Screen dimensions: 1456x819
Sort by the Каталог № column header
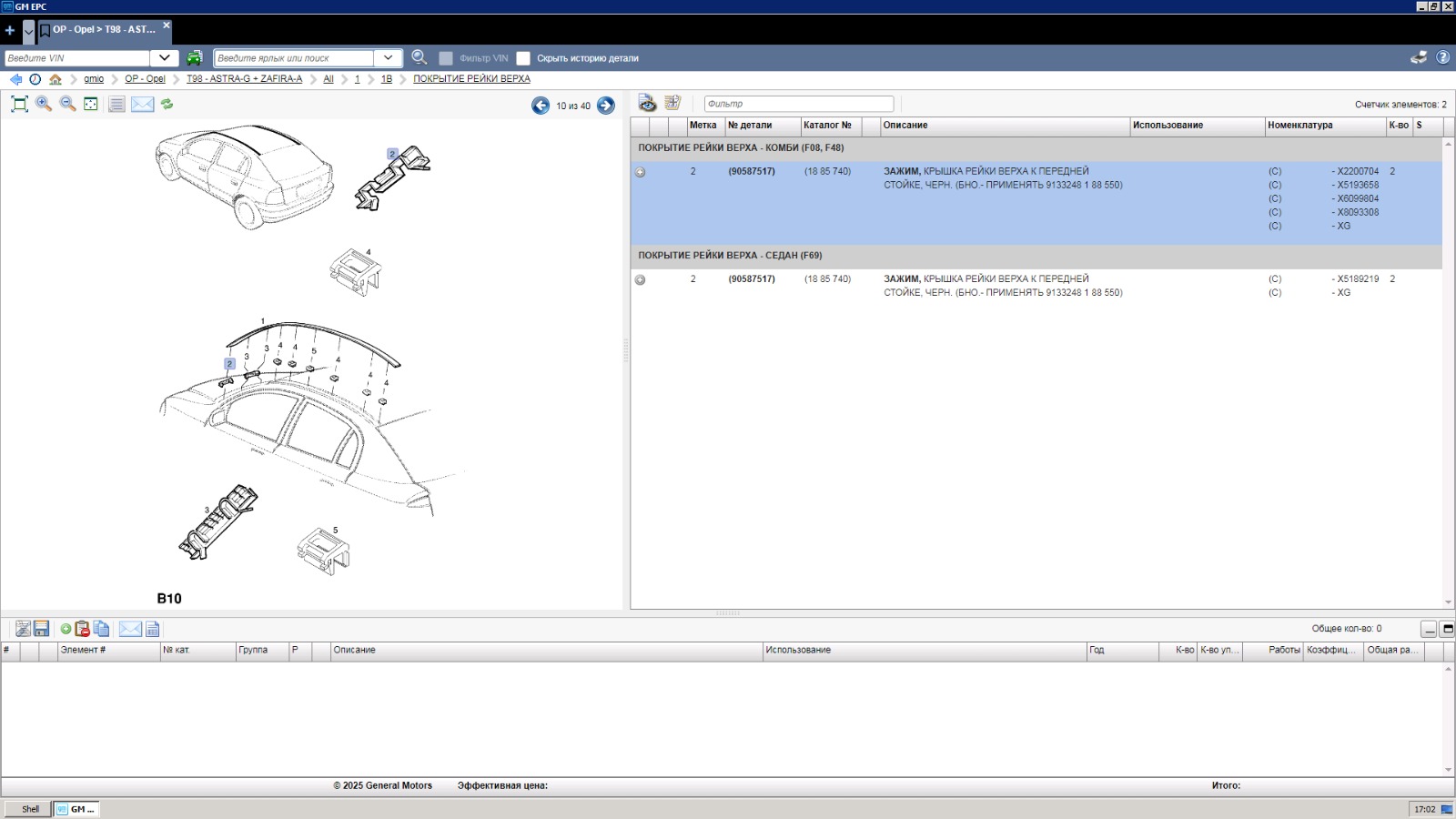pyautogui.click(x=830, y=126)
